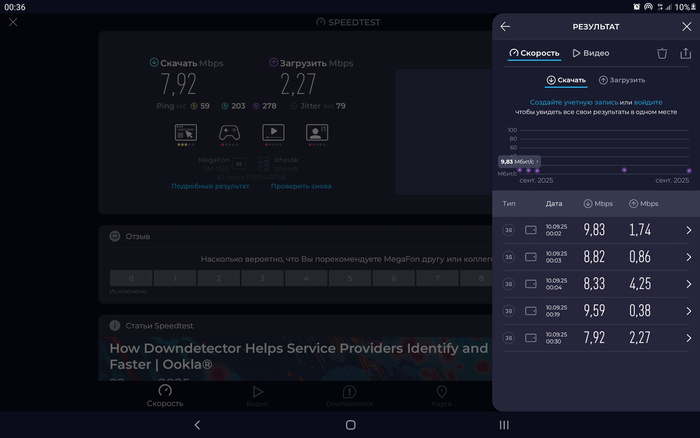
Task: Open details chevron for 7,92 Mbps result
Action: (688, 338)
